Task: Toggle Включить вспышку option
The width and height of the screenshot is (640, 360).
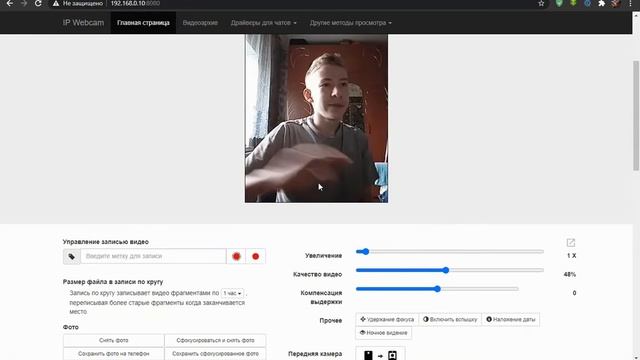Action: [450, 320]
